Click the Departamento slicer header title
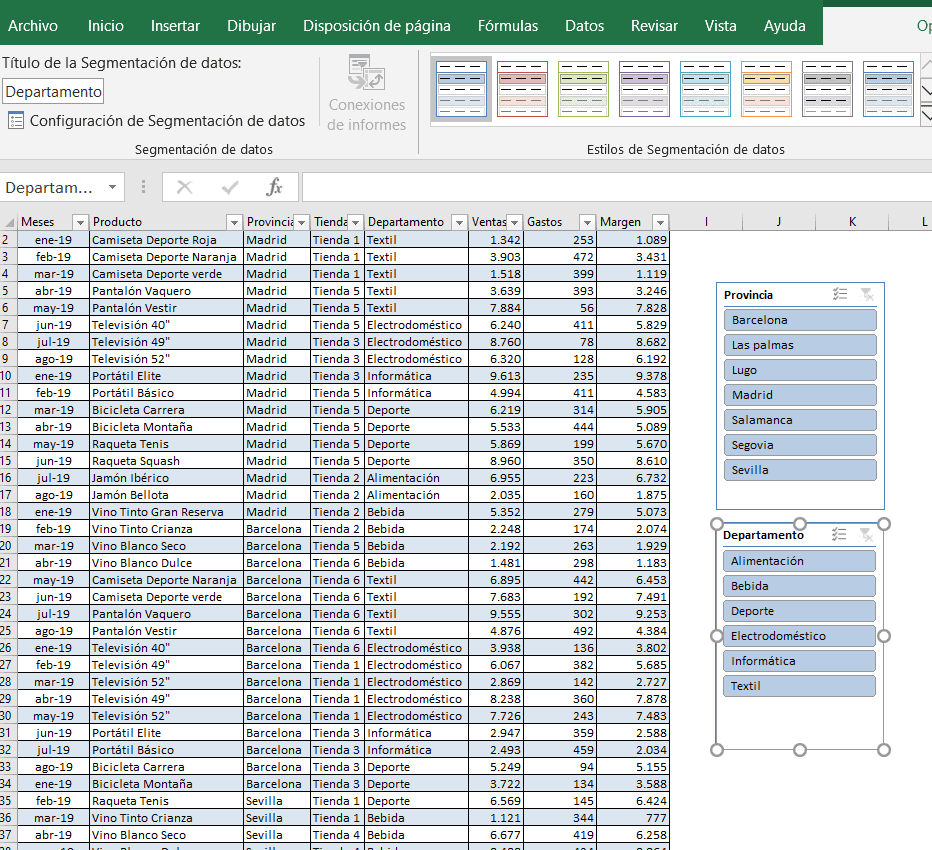The width and height of the screenshot is (932, 850). click(x=763, y=535)
